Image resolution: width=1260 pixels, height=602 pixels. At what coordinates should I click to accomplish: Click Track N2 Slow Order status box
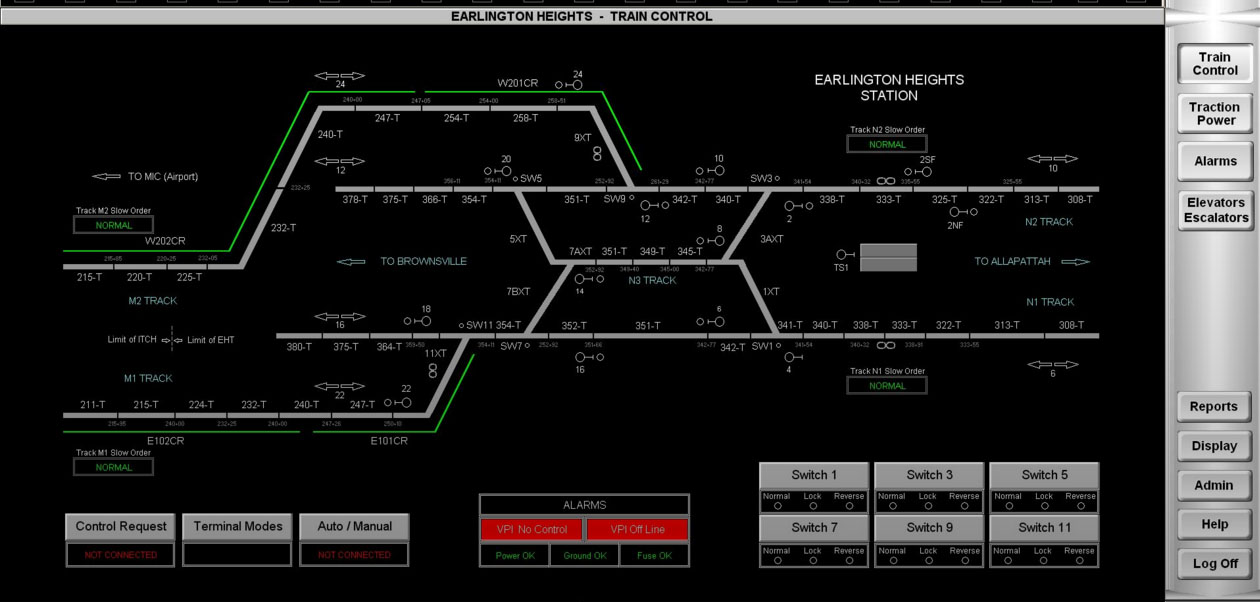click(x=887, y=144)
